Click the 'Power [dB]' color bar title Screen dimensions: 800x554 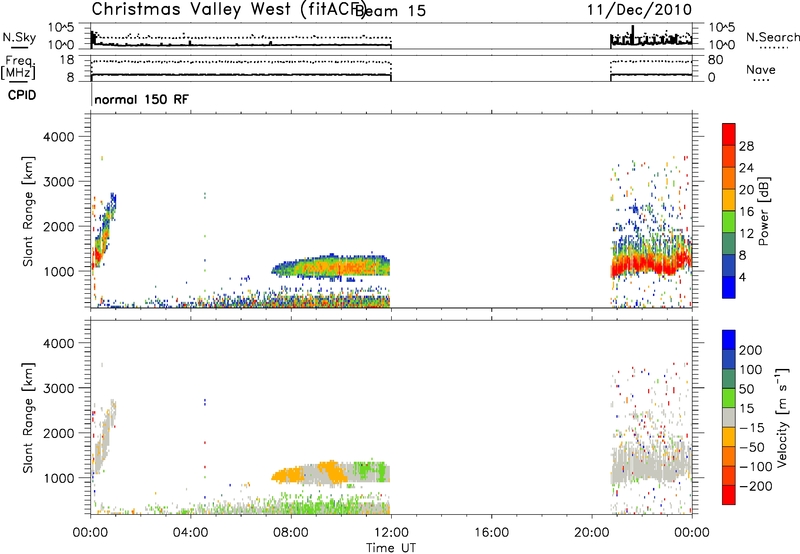pyautogui.click(x=764, y=211)
